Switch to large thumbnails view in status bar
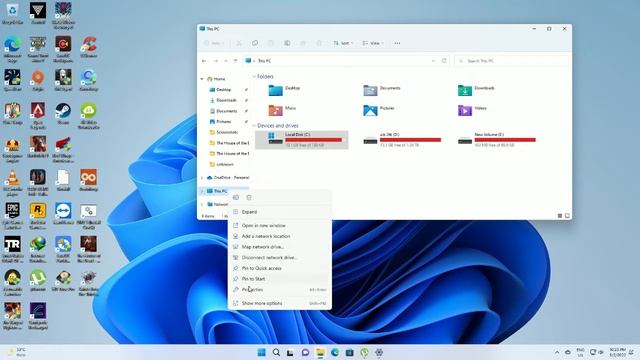The height and width of the screenshot is (360, 640). 567,216
